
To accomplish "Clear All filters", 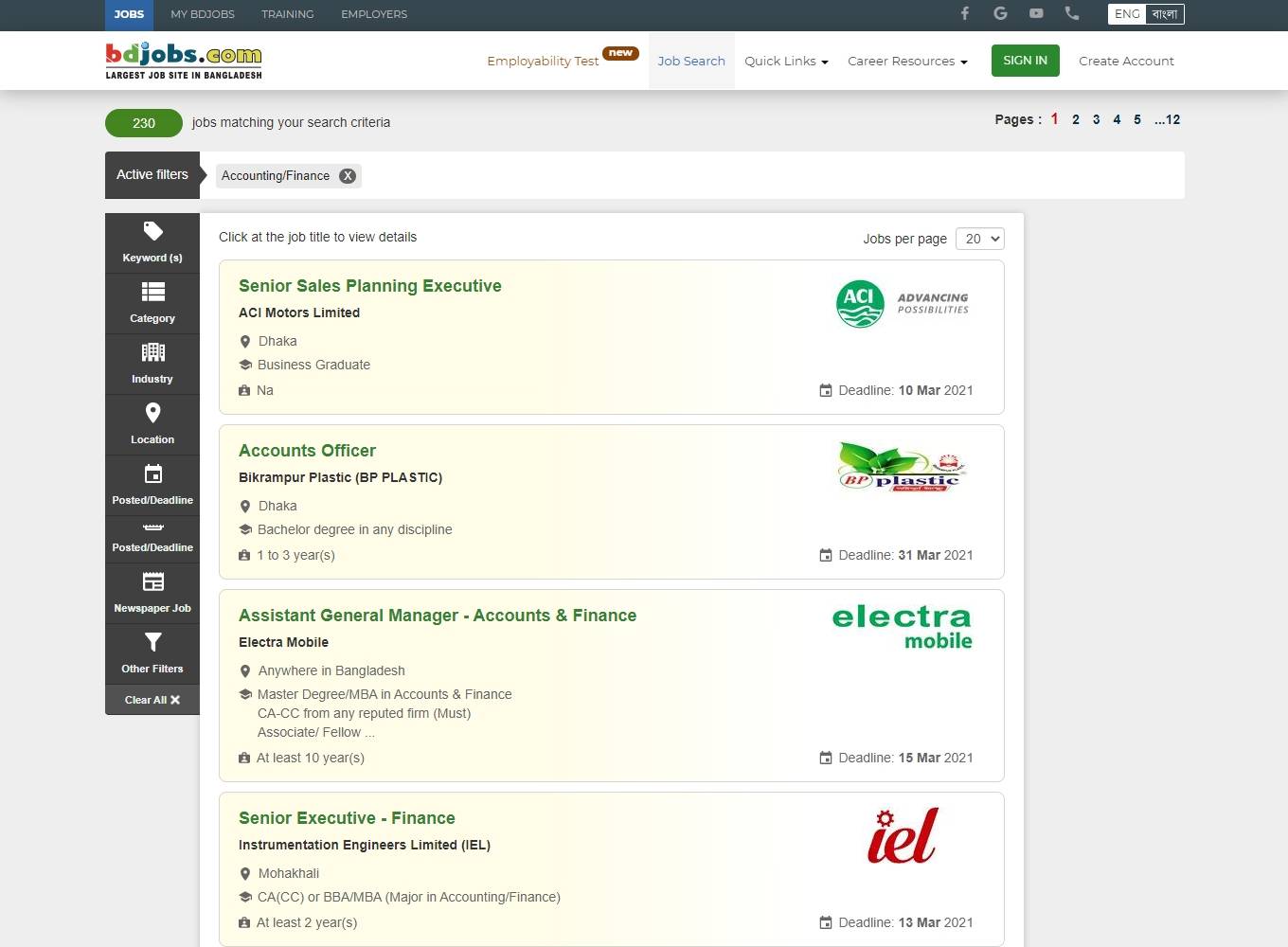I will 152,700.
